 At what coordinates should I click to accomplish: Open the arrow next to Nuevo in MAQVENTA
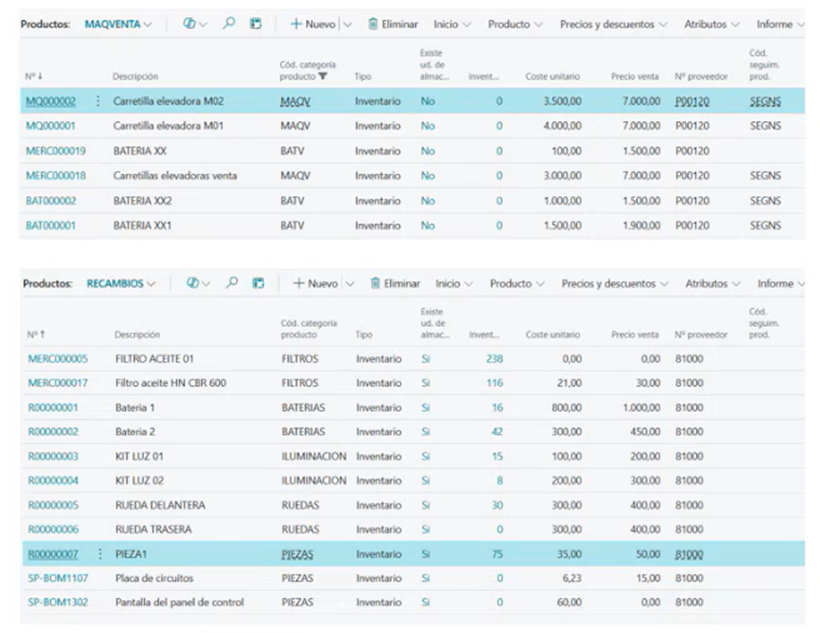click(348, 23)
